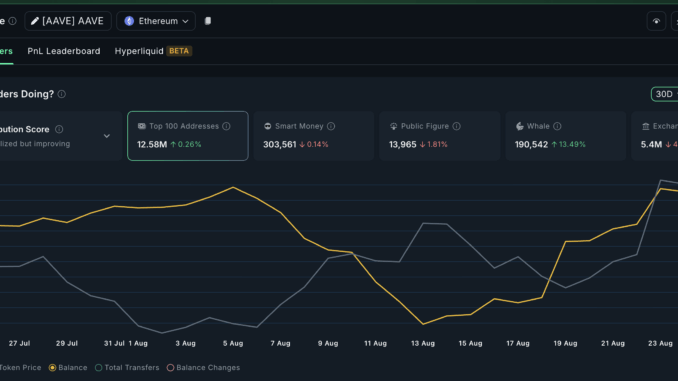Open the 30D time range selector
678x381 pixels.
point(665,94)
